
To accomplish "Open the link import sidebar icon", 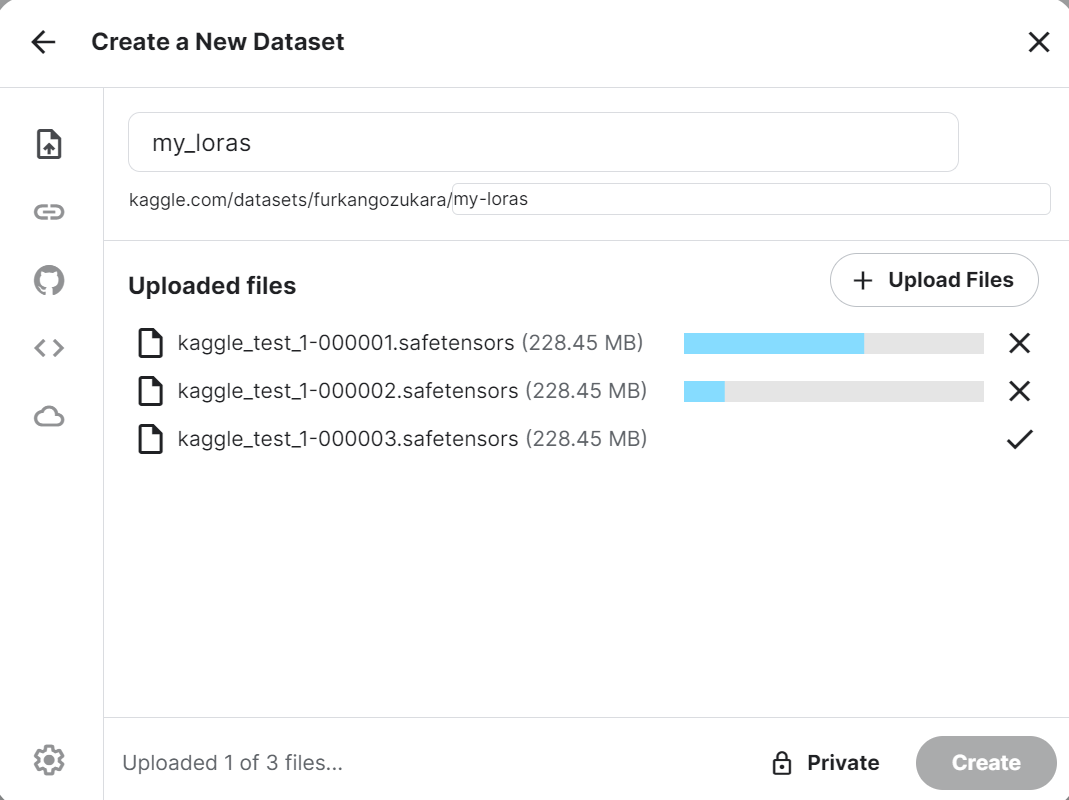I will point(49,212).
